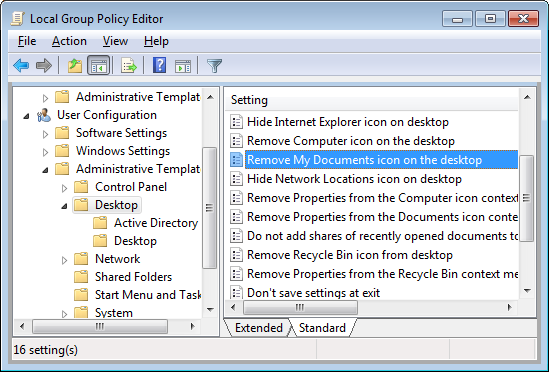Screen dimensions: 549x372
Task: Select Shared Folders in the tree
Action: tap(133, 277)
